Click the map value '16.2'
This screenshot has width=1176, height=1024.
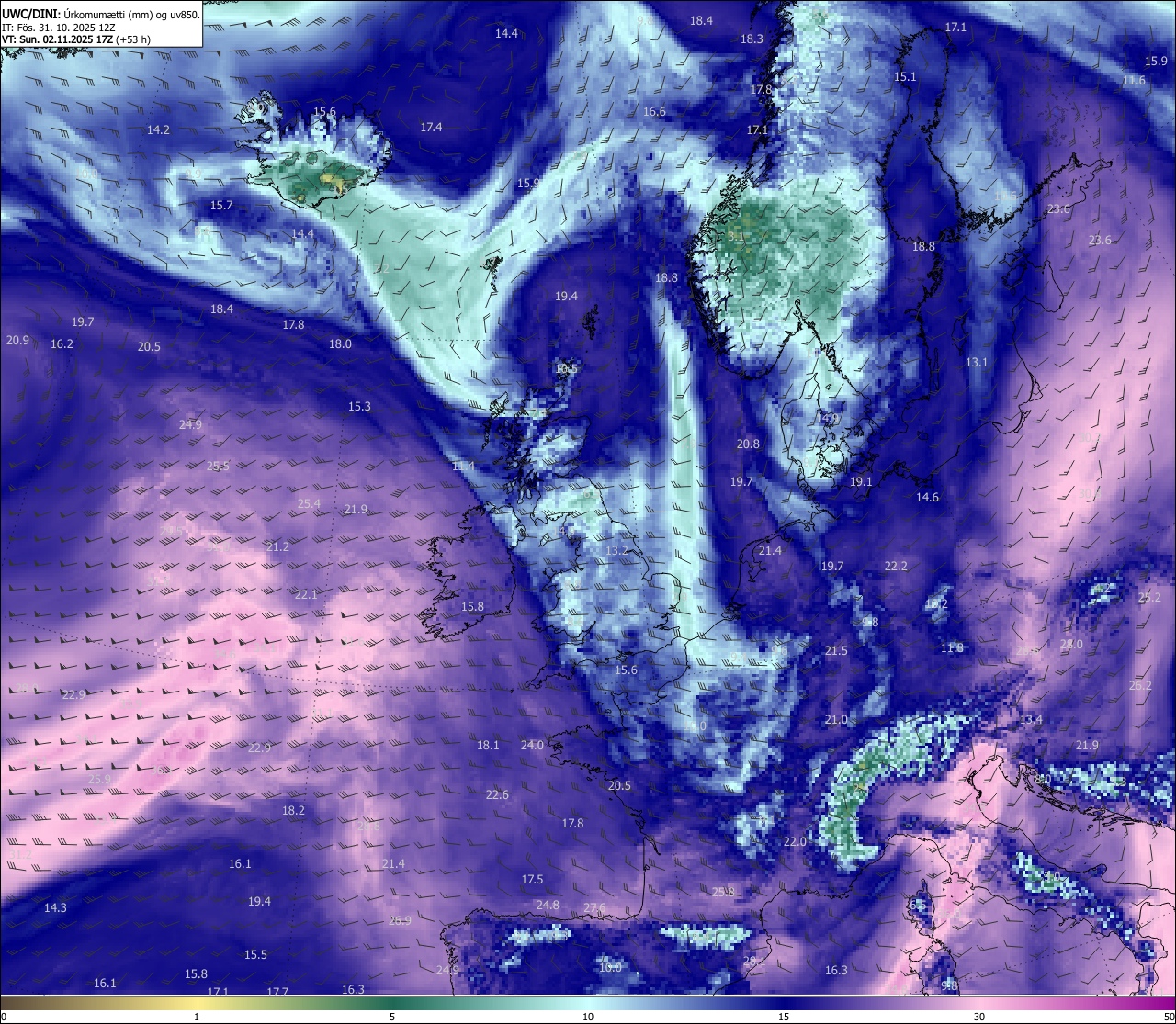click(x=62, y=343)
